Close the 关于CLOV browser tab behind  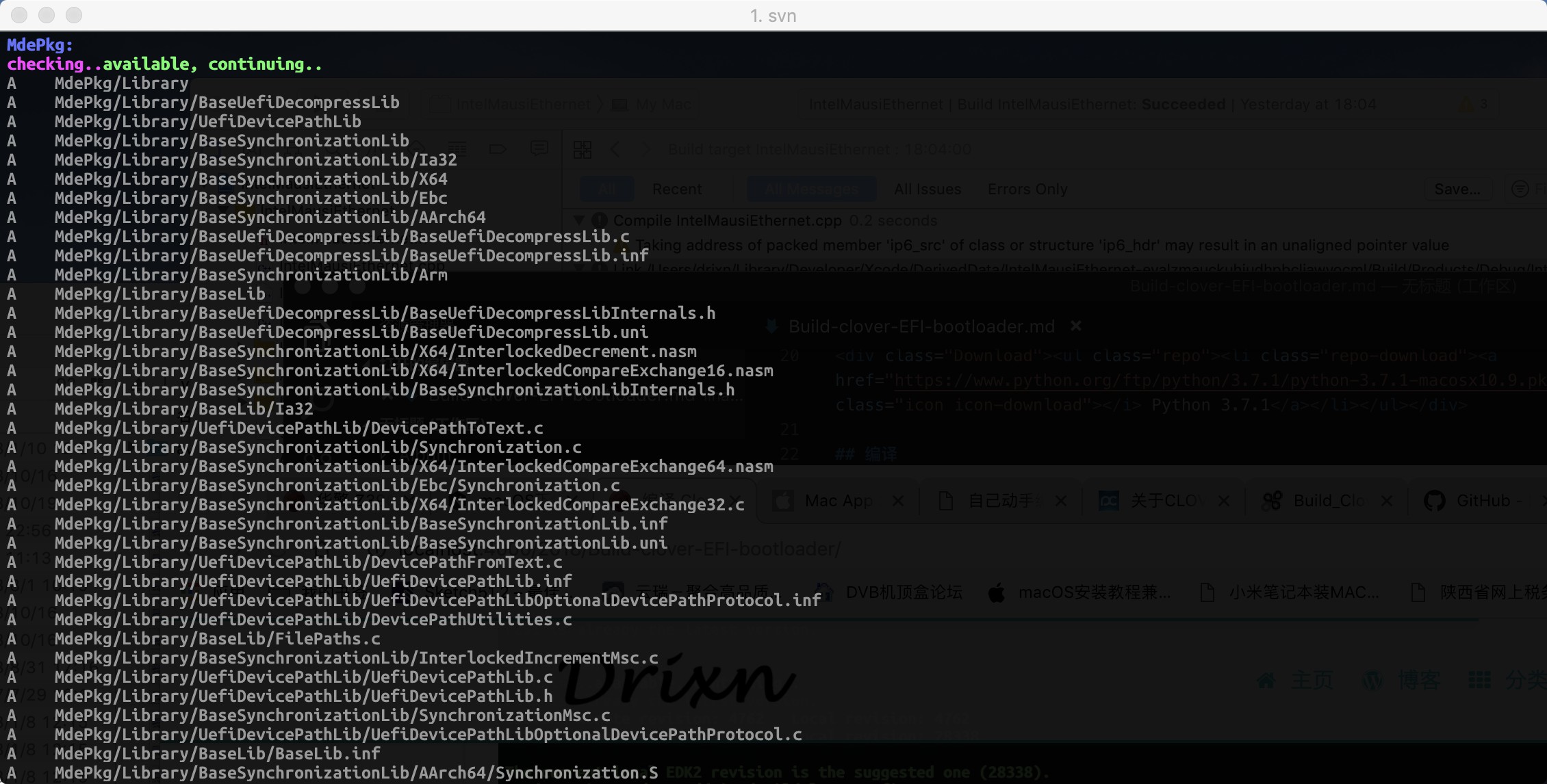tap(1224, 501)
